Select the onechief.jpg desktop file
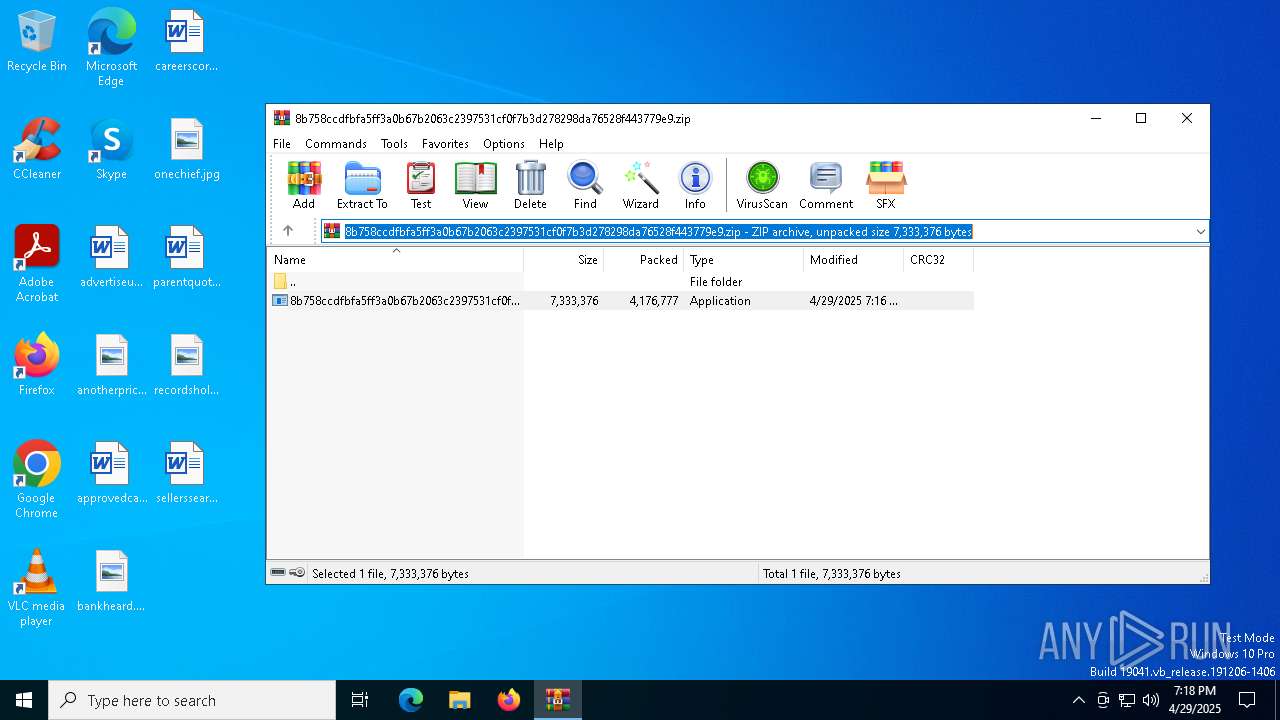Image resolution: width=1280 pixels, height=720 pixels. coord(187,149)
